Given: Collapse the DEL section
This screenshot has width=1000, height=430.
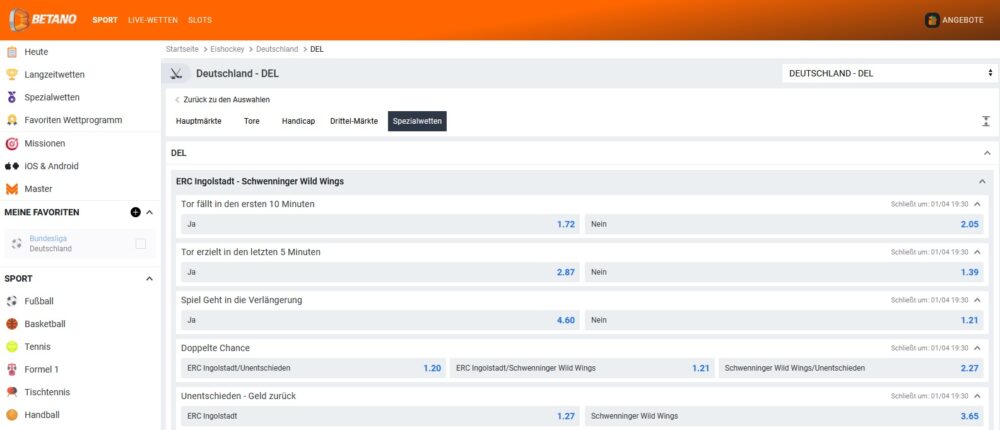Looking at the screenshot, I should [x=987, y=153].
